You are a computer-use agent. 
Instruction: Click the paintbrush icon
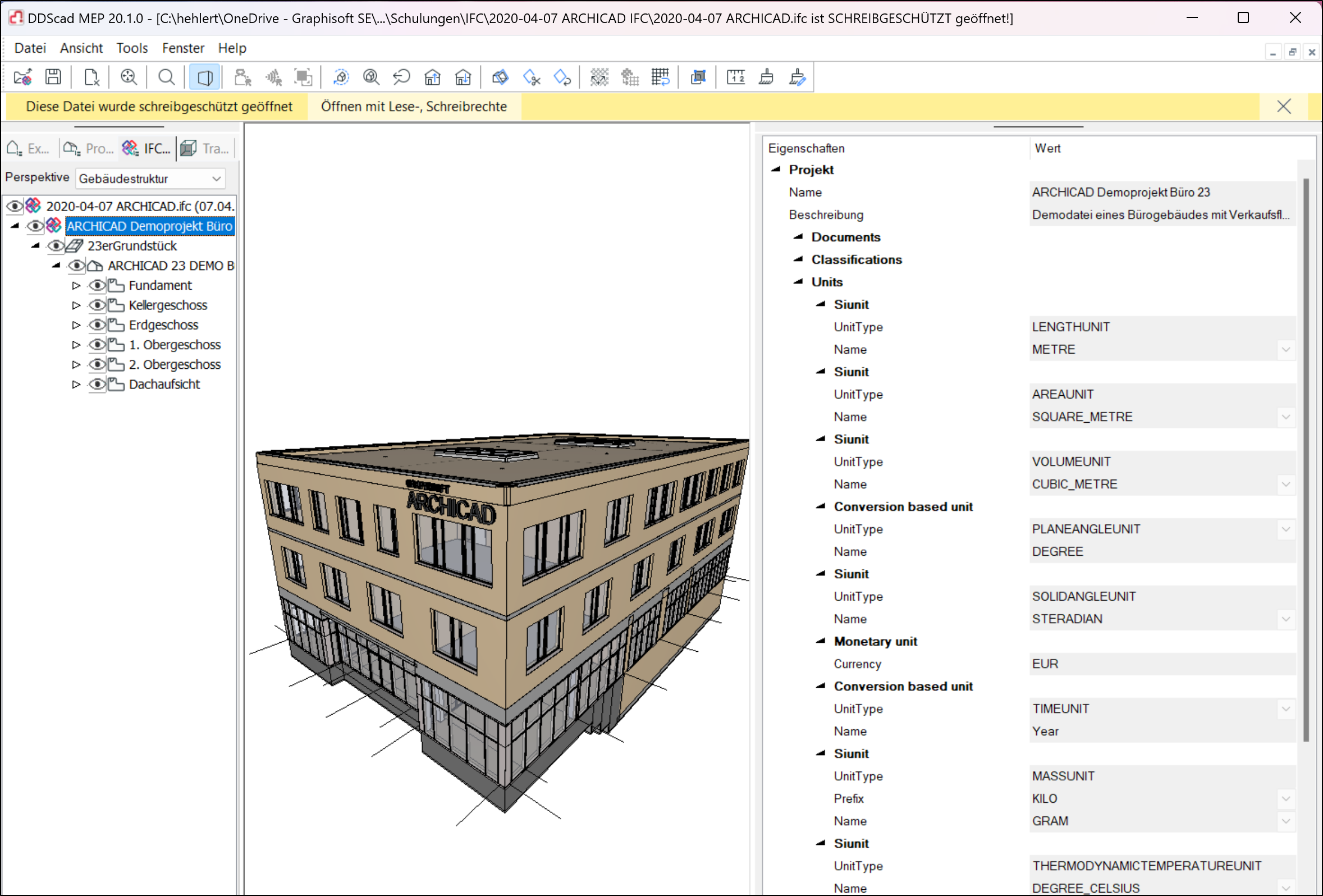coord(766,77)
